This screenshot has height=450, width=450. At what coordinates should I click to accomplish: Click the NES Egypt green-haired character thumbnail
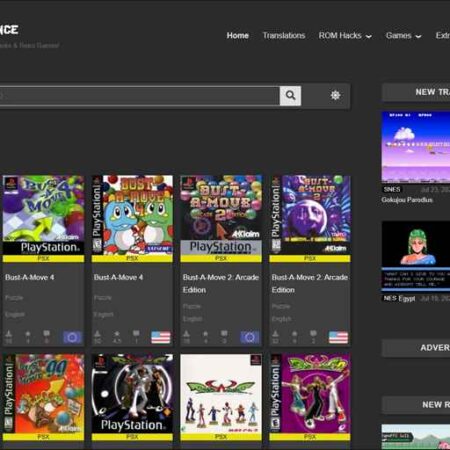point(416,256)
